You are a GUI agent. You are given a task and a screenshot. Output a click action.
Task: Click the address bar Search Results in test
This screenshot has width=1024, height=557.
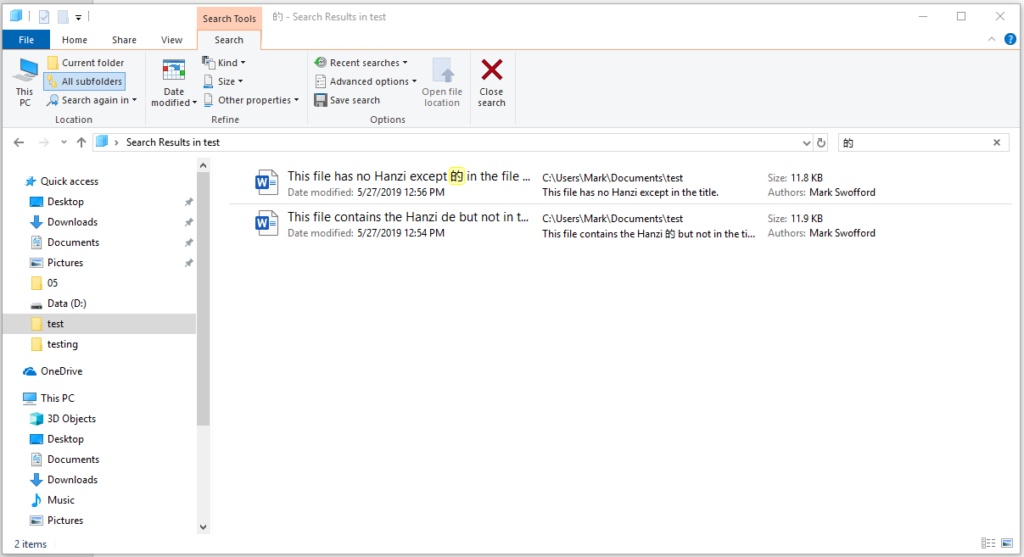[x=172, y=142]
